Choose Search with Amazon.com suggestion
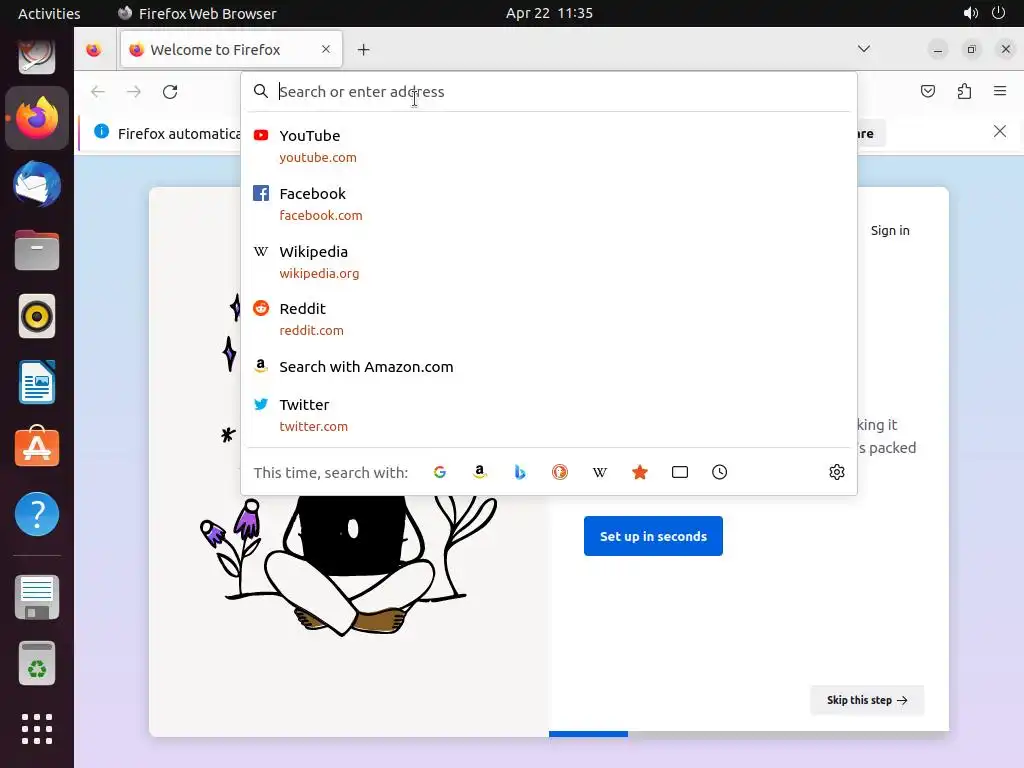The height and width of the screenshot is (768, 1024). tap(549, 366)
